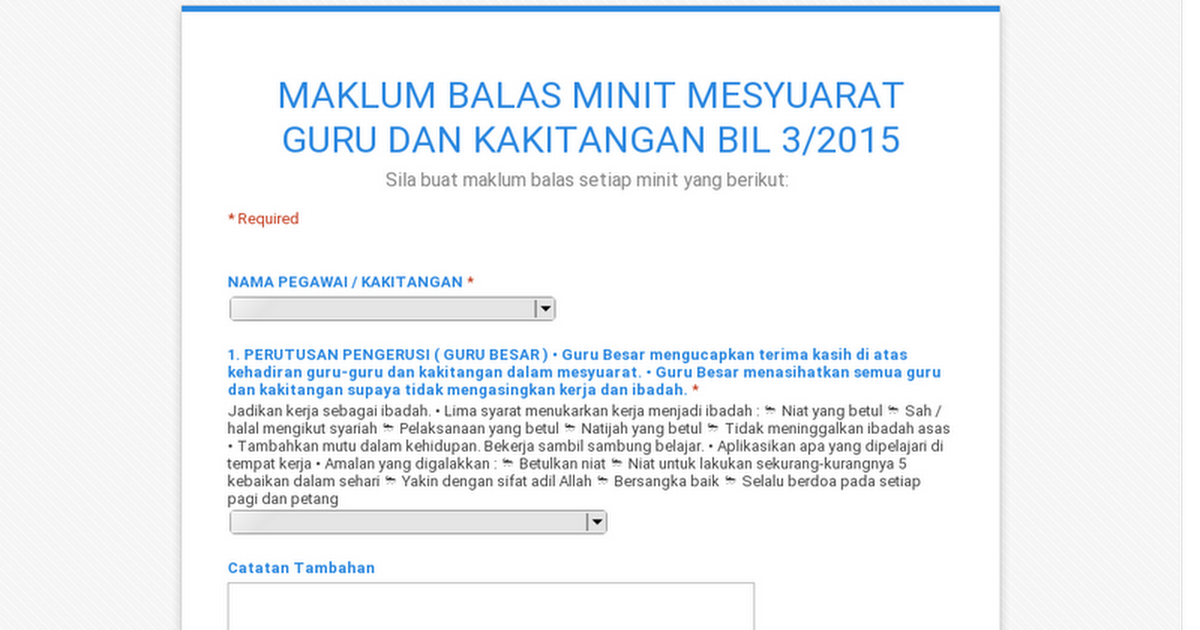The image size is (1200, 630).
Task: Click the 'NAMA PEGAWAI / KAKITANGAN' question label
Action: 350,282
